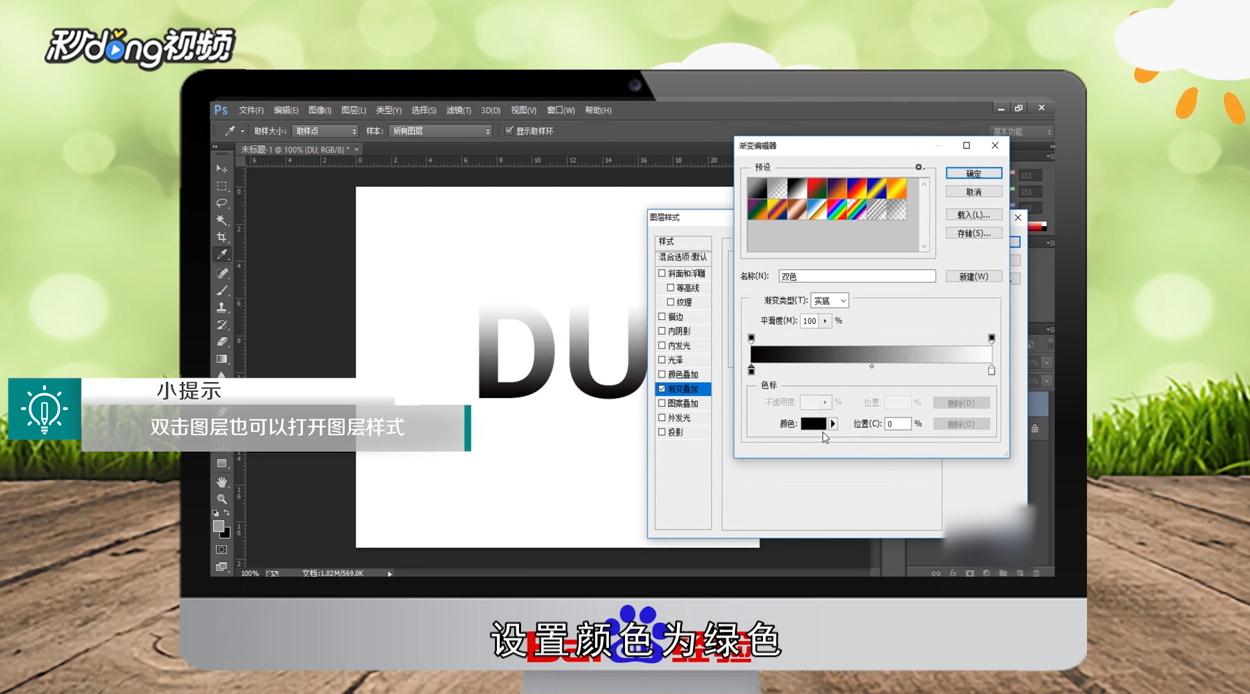Screen dimensions: 1250x694
Task: Open 滤镜(T) menu
Action: pos(459,110)
